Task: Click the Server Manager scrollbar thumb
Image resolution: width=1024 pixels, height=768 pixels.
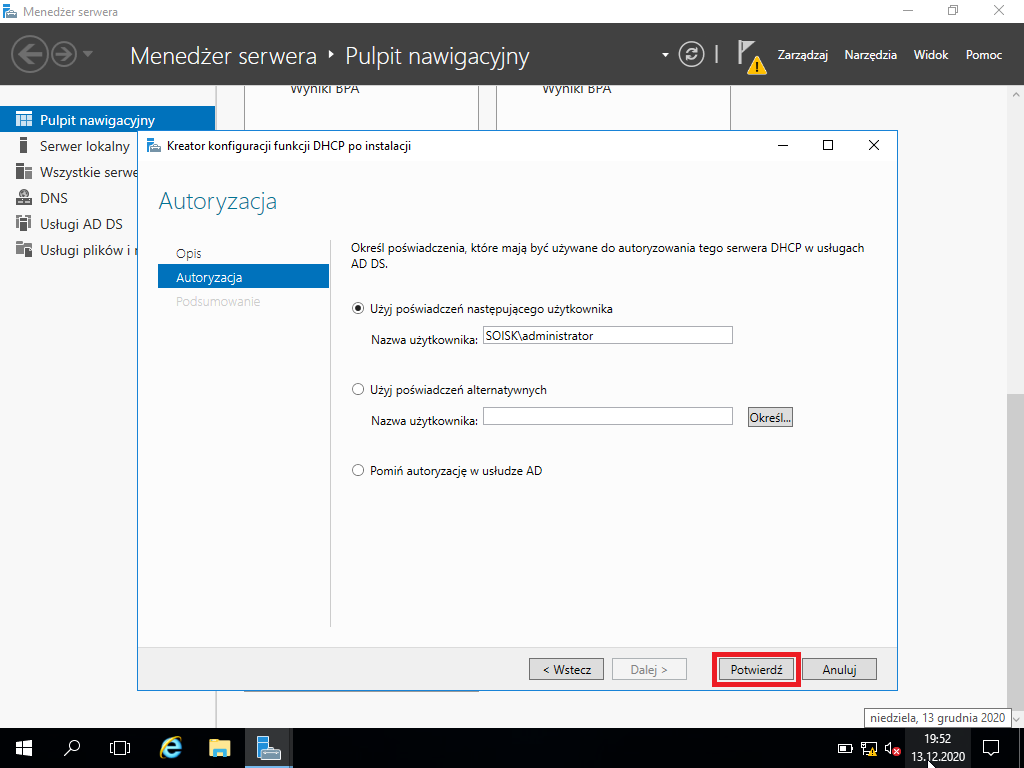Action: click(1016, 552)
